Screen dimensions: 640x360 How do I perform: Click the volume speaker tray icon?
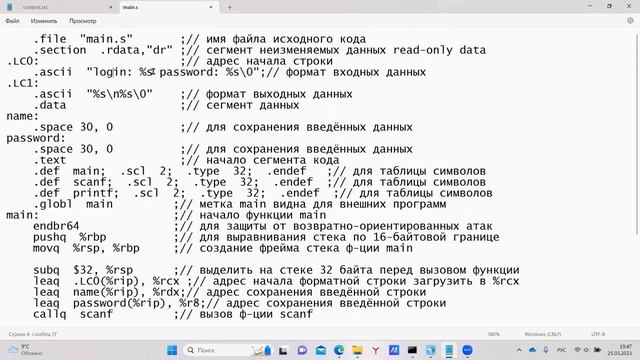(x=587, y=350)
